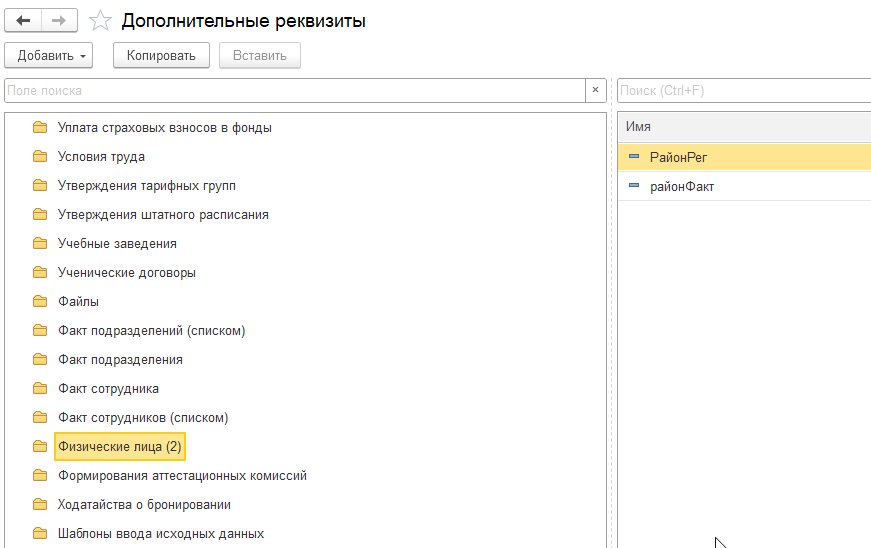Click folder icon next to Ходатайства о бронировании
Screen dimensions: 871x548
(40, 504)
